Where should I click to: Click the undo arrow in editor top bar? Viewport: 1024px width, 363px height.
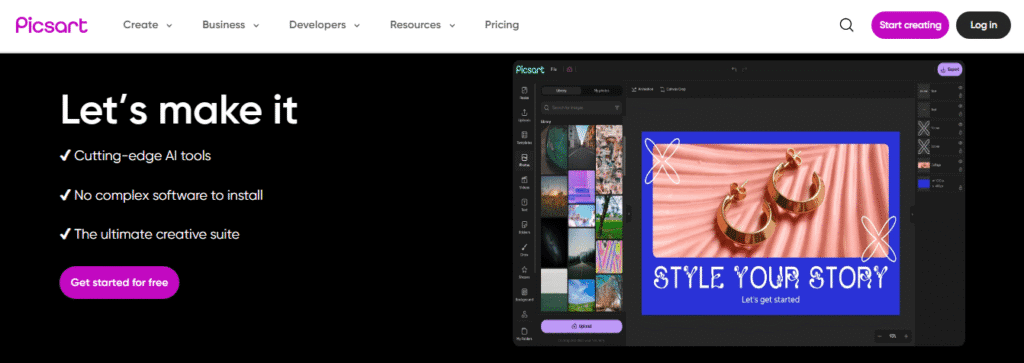(734, 69)
